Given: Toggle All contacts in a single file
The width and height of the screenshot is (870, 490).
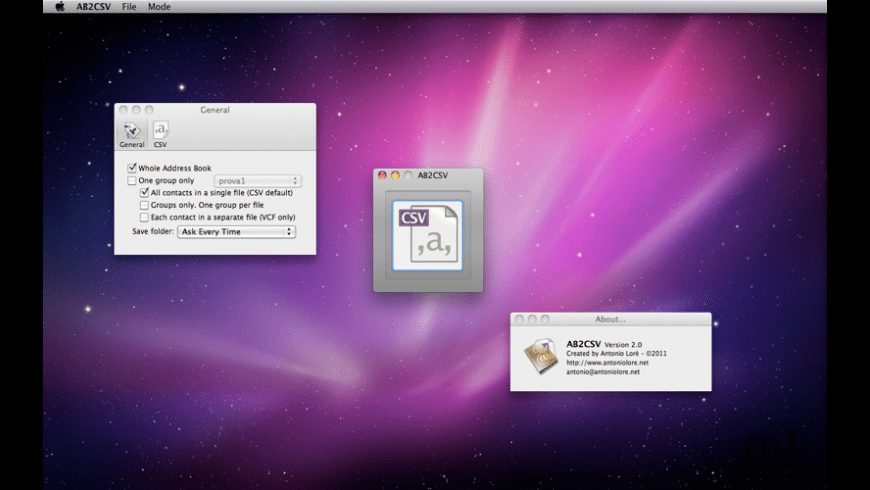Looking at the screenshot, I should pos(144,192).
